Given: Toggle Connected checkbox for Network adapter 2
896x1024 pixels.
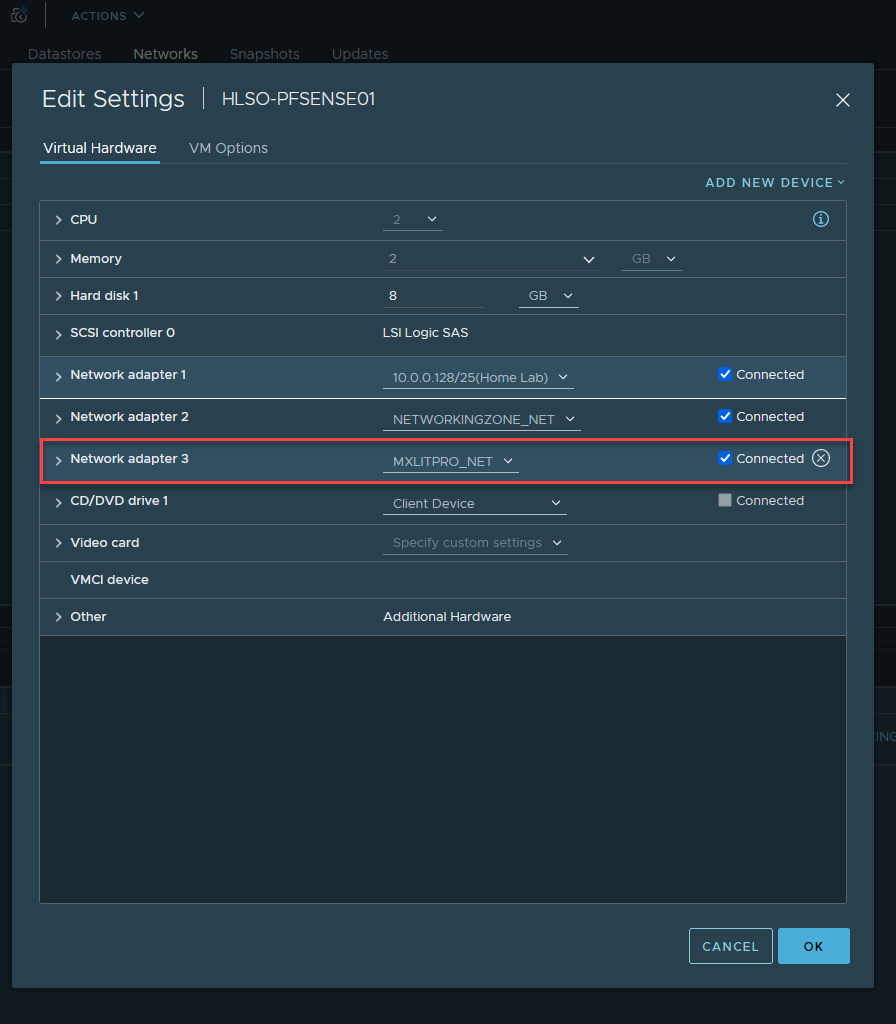Looking at the screenshot, I should pyautogui.click(x=725, y=417).
